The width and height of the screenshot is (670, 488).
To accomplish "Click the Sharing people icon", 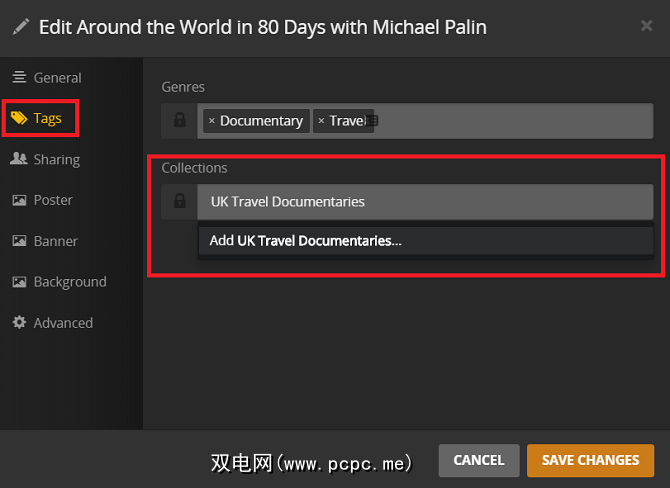I will tap(19, 159).
